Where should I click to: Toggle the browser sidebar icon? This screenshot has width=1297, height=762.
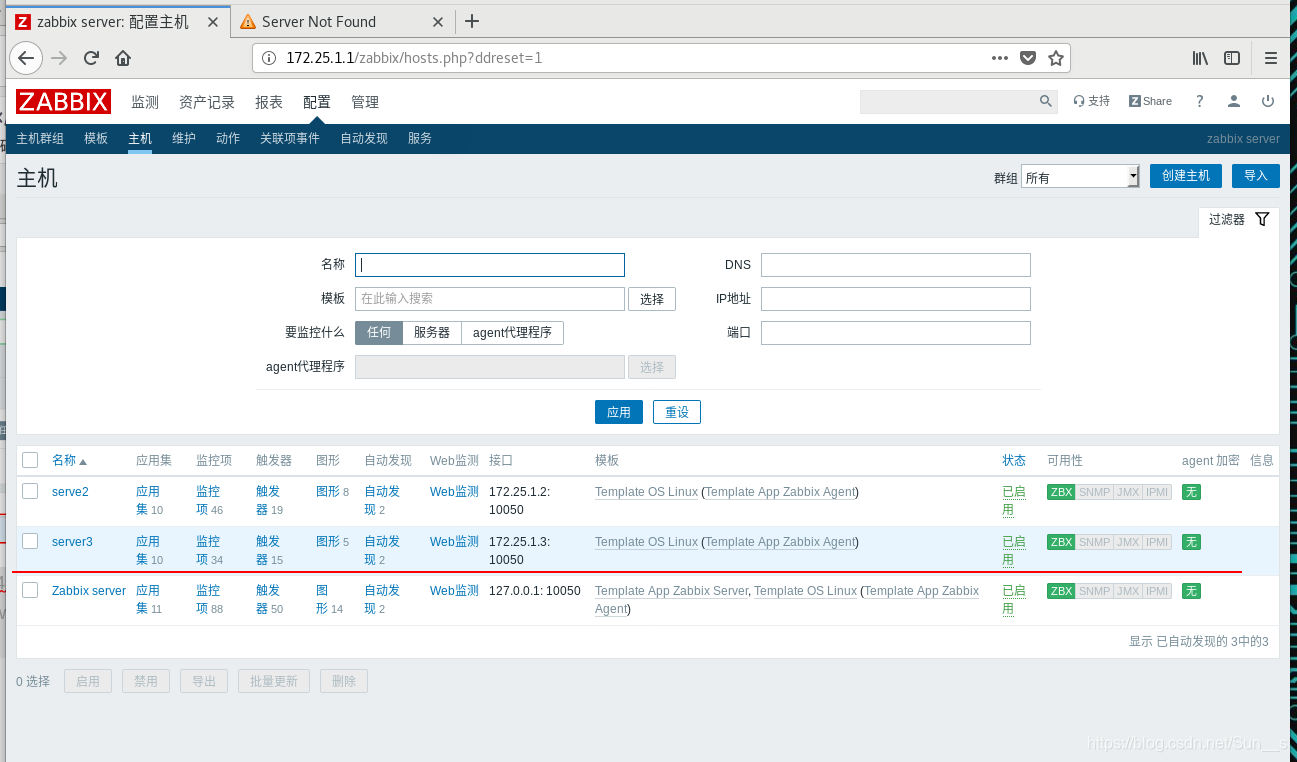click(1232, 58)
